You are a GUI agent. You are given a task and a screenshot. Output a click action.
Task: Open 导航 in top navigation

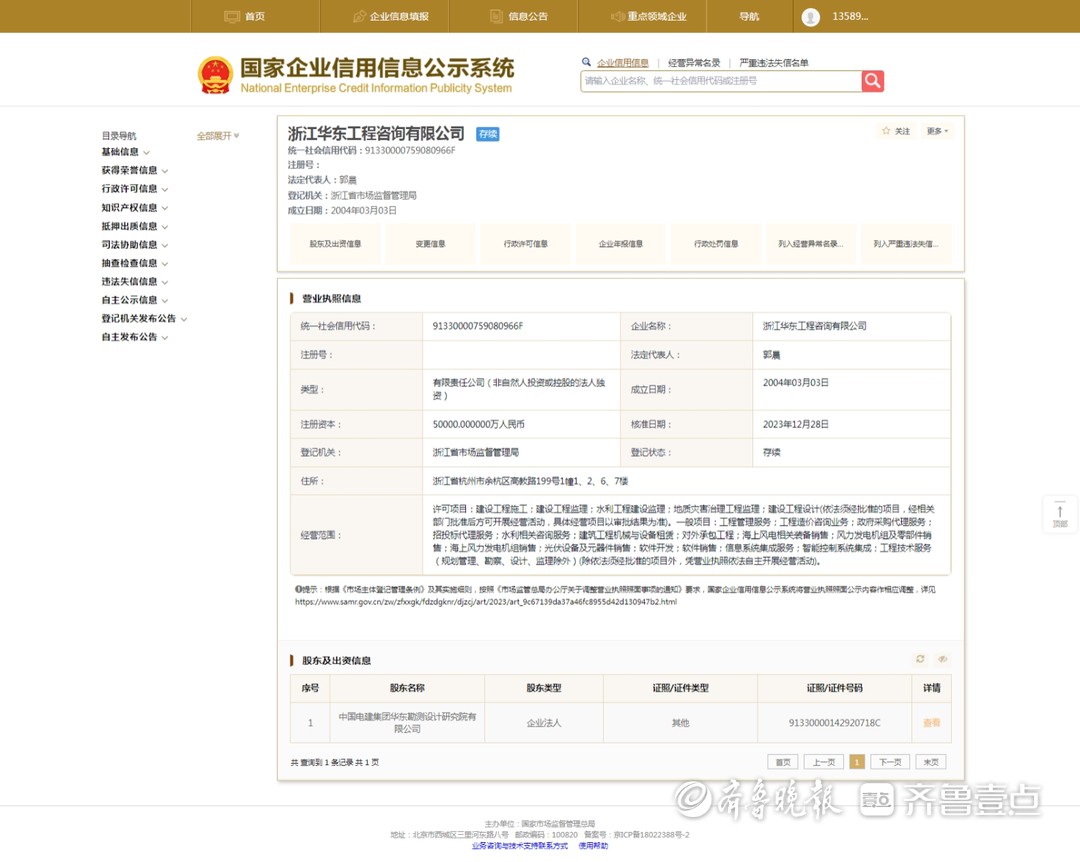click(749, 17)
